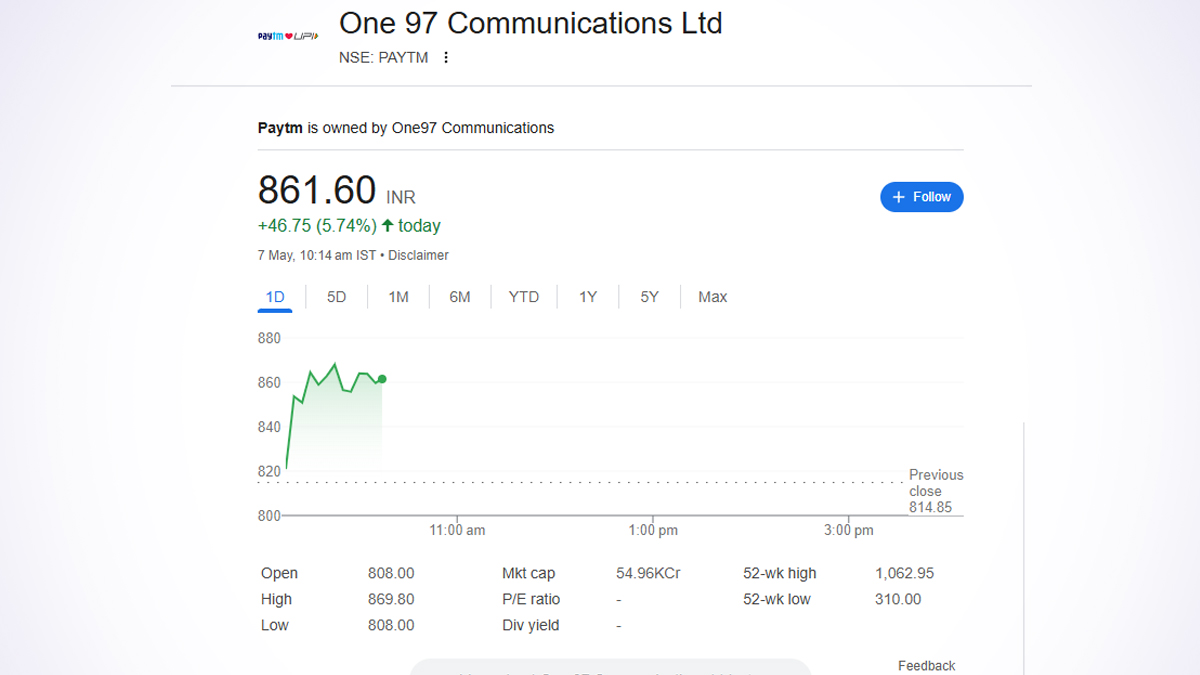The height and width of the screenshot is (675, 1200).
Task: Click the green up arrow next to today
Action: (x=387, y=226)
